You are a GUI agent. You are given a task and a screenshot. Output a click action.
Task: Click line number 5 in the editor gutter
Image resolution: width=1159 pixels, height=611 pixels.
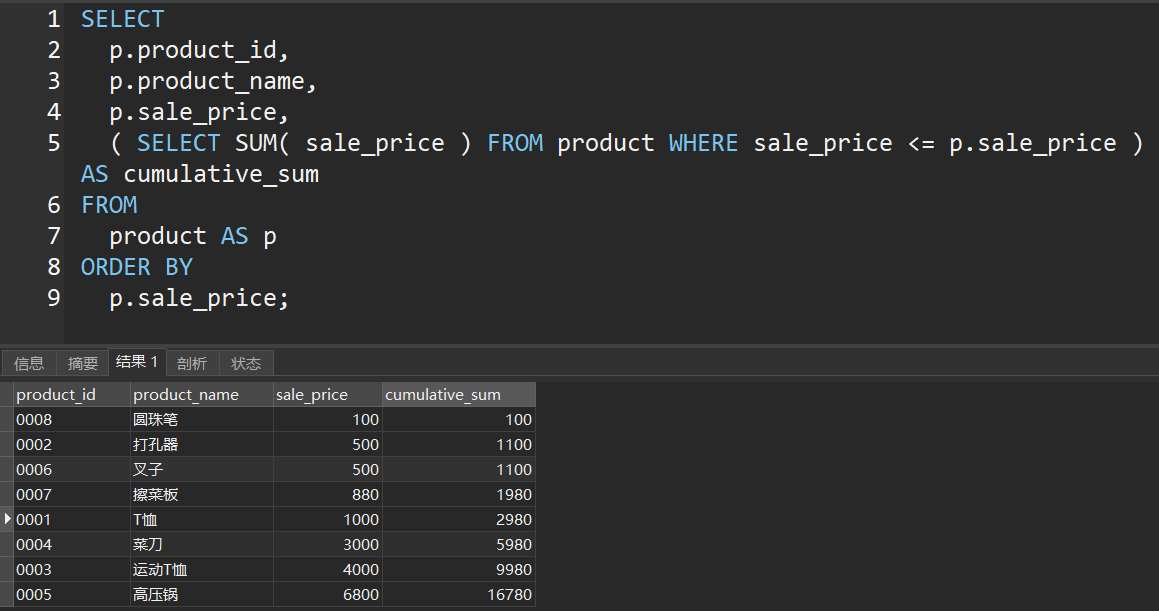53,143
